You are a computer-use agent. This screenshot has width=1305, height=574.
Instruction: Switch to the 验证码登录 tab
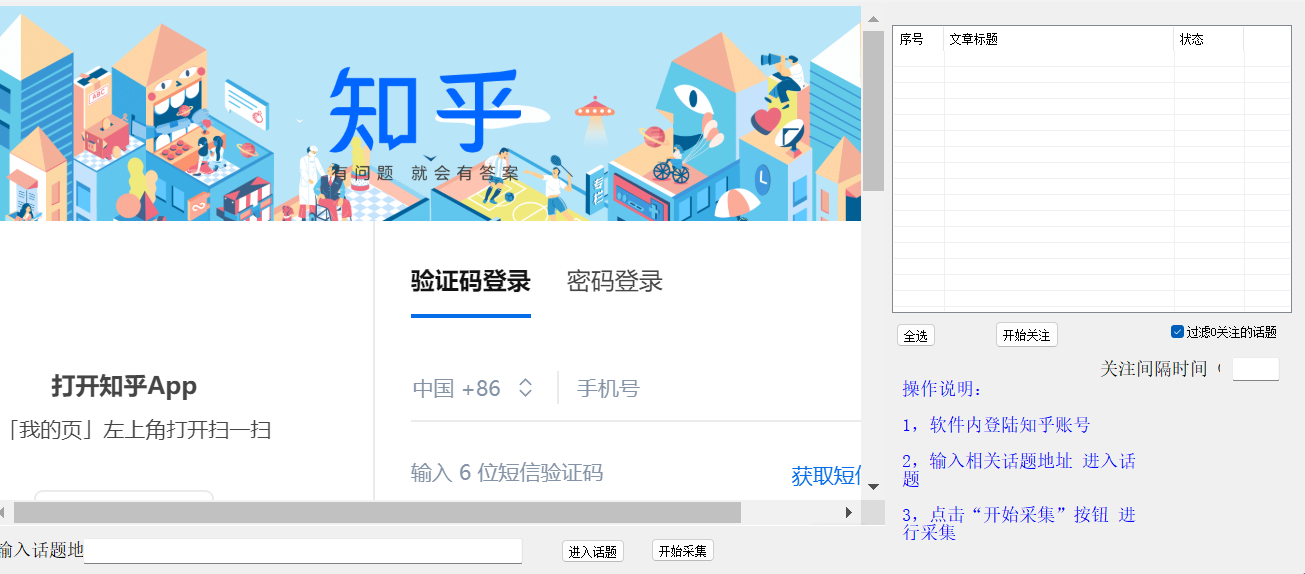point(470,281)
